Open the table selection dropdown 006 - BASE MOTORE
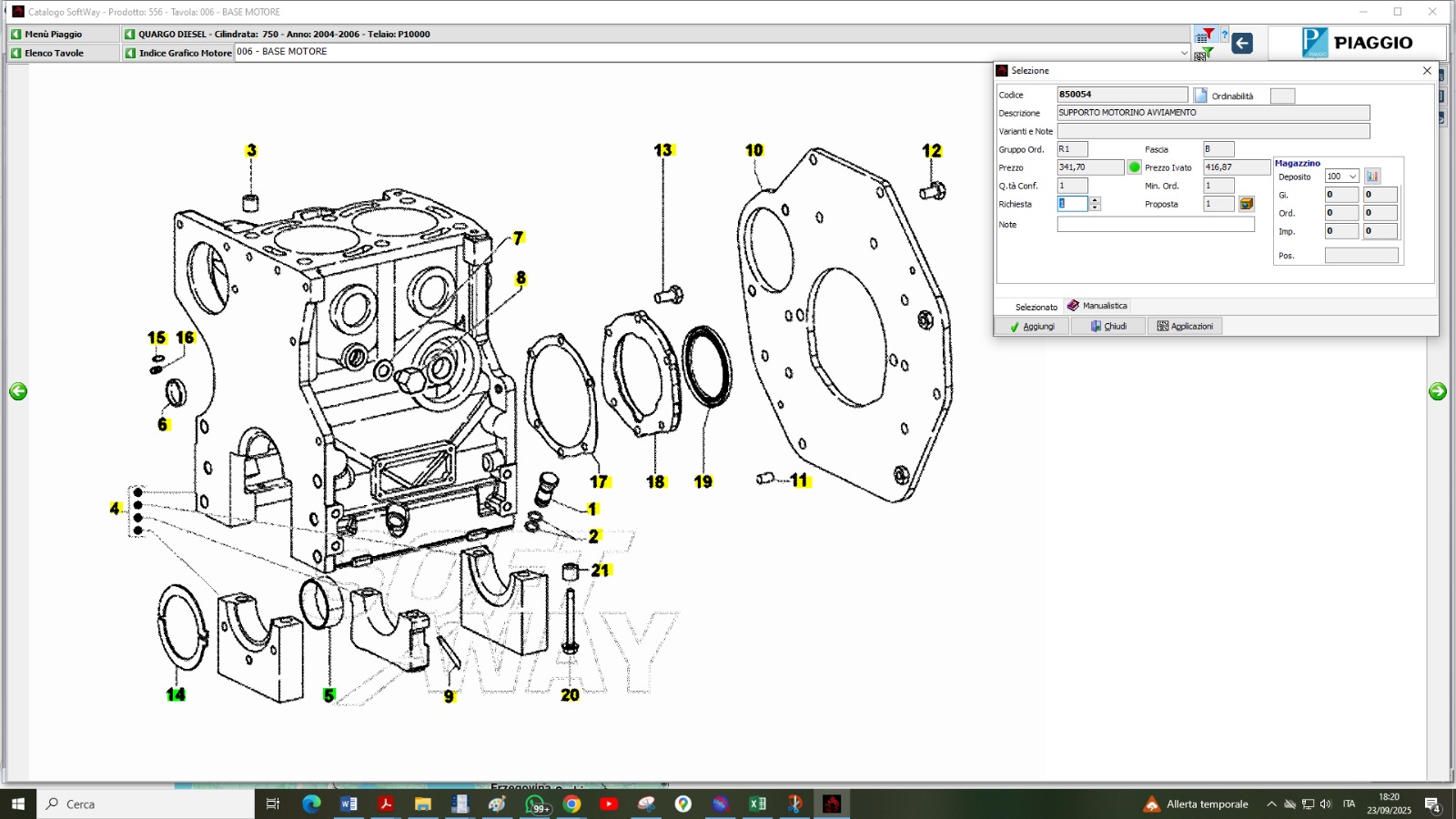Viewport: 1456px width, 819px height. [1184, 53]
